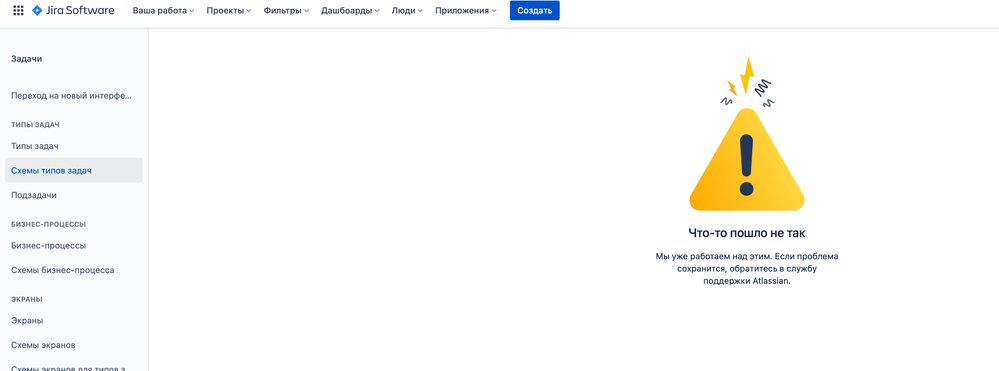The width and height of the screenshot is (999, 371).
Task: Click the Создать button
Action: [x=535, y=11]
